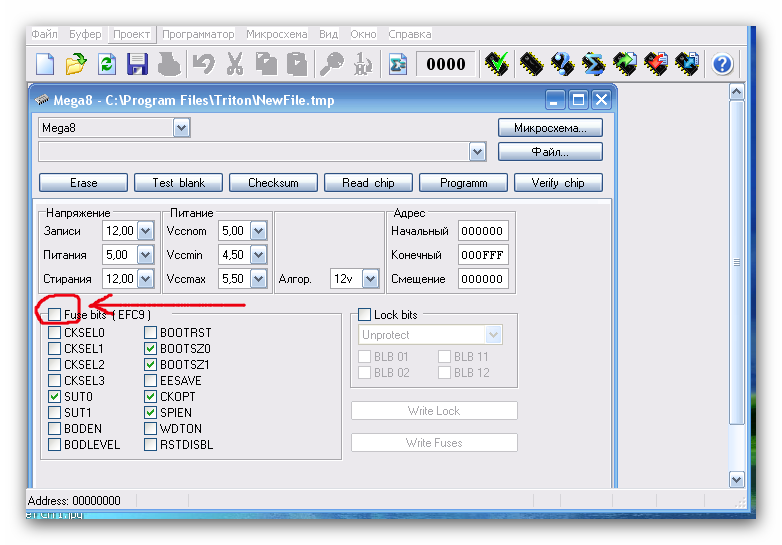
Task: Enable the Fuse bits checkbox
Action: click(54, 315)
